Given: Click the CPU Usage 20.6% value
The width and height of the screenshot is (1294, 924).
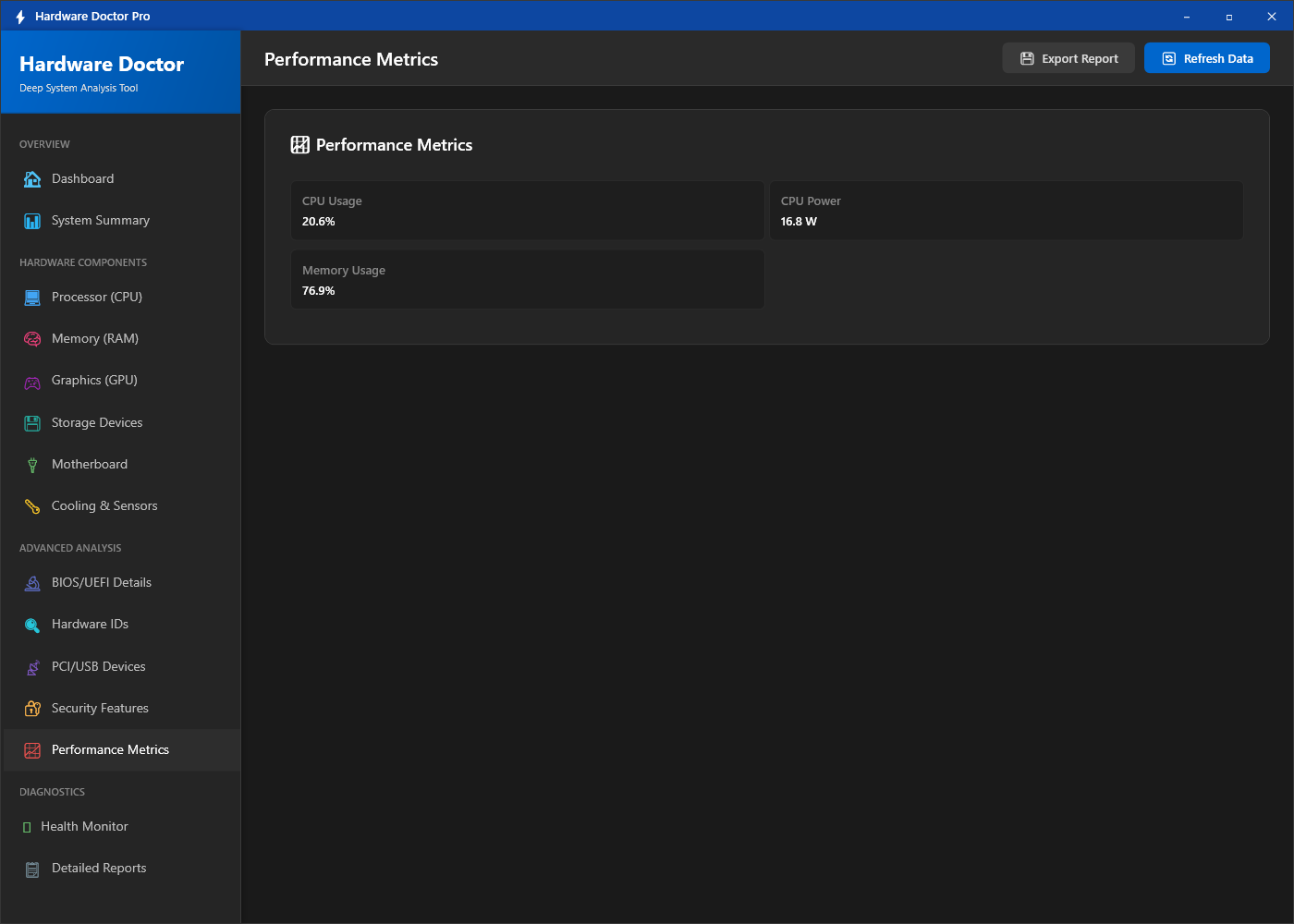Looking at the screenshot, I should click(319, 222).
